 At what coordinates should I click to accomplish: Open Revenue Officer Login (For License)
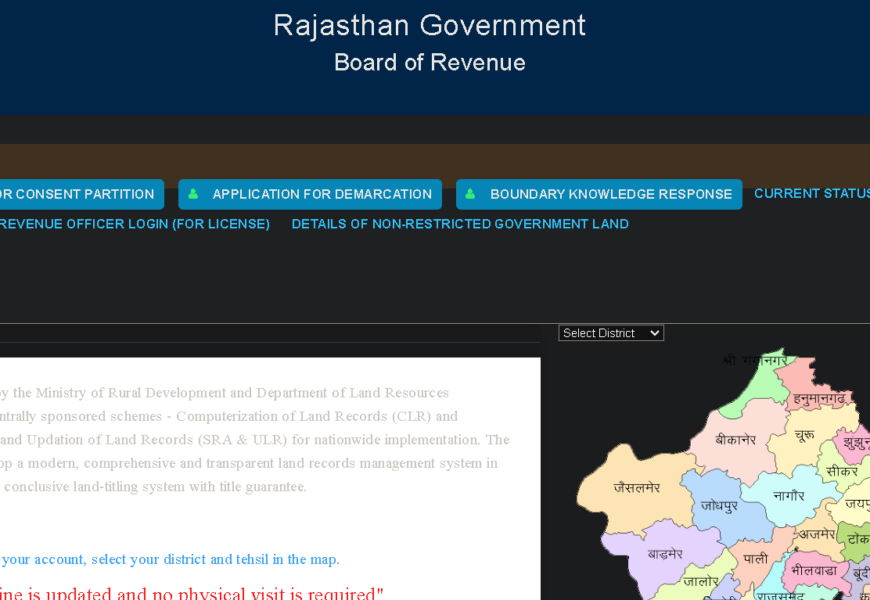(134, 224)
